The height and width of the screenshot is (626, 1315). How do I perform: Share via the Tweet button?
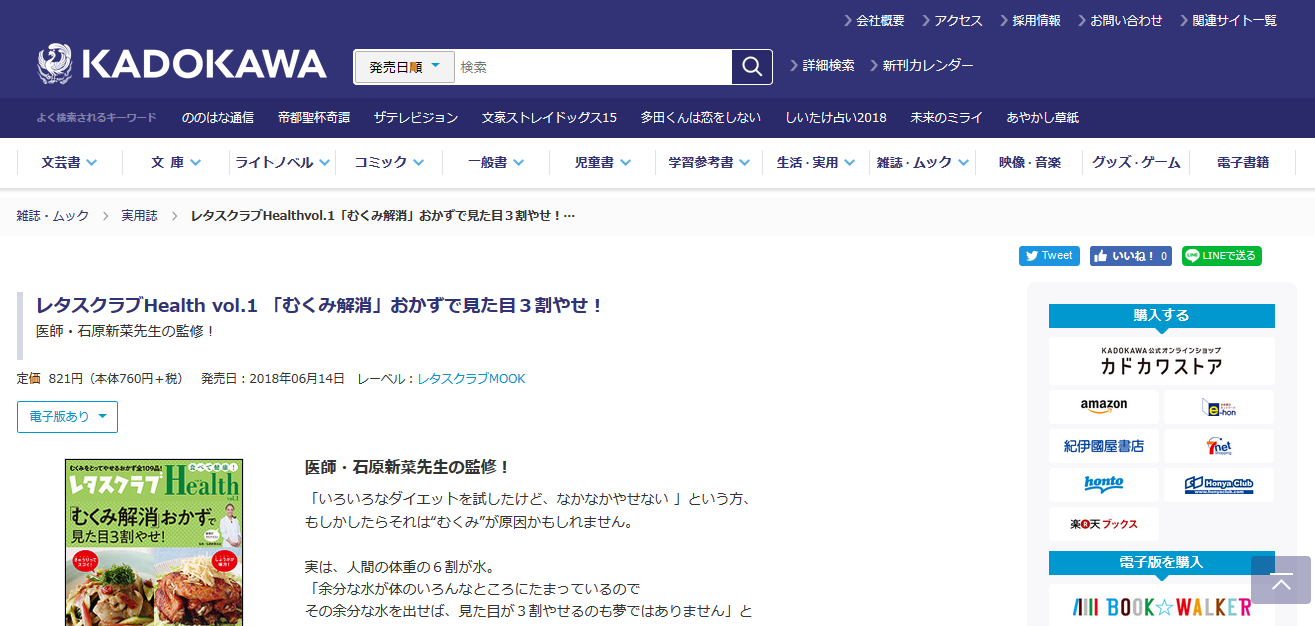click(1049, 256)
